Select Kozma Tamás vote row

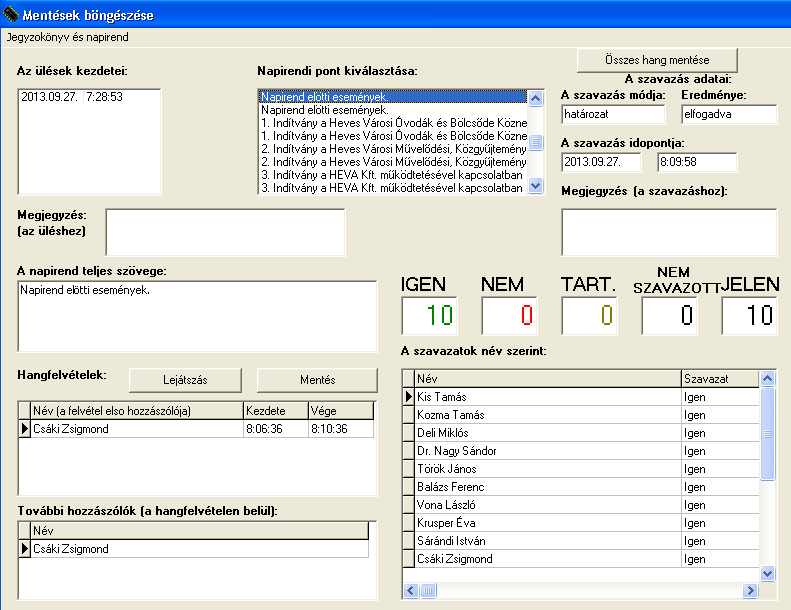click(581, 415)
